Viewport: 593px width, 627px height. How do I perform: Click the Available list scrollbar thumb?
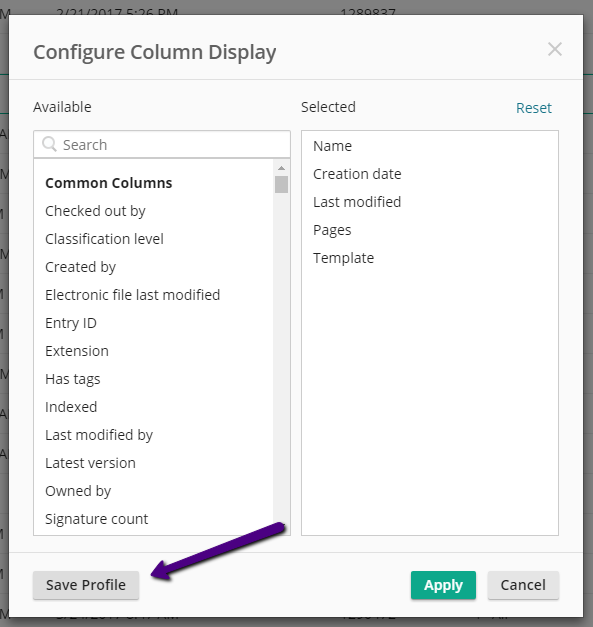[x=282, y=185]
